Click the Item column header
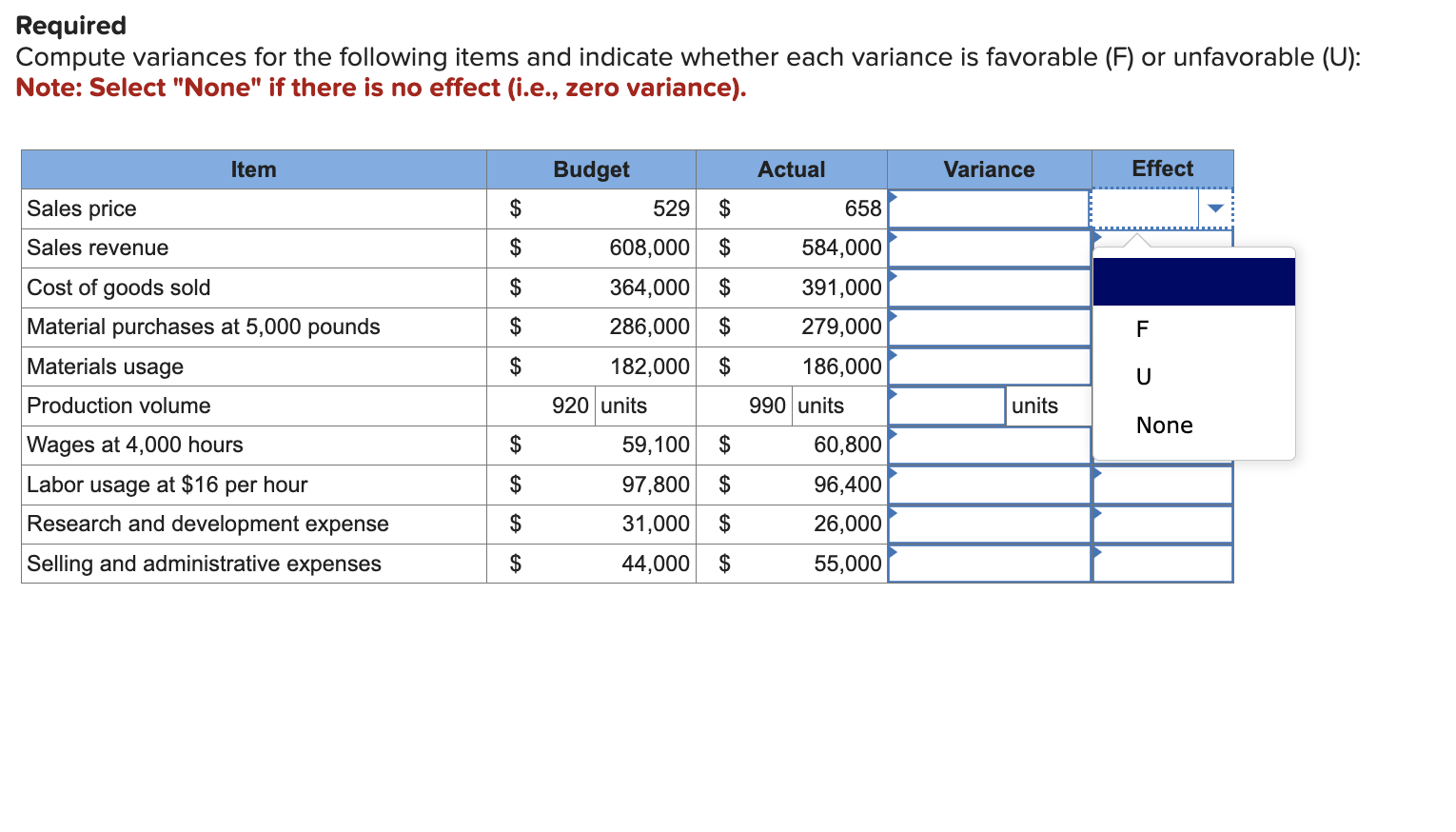Screen dimensions: 1456x832 (254, 169)
